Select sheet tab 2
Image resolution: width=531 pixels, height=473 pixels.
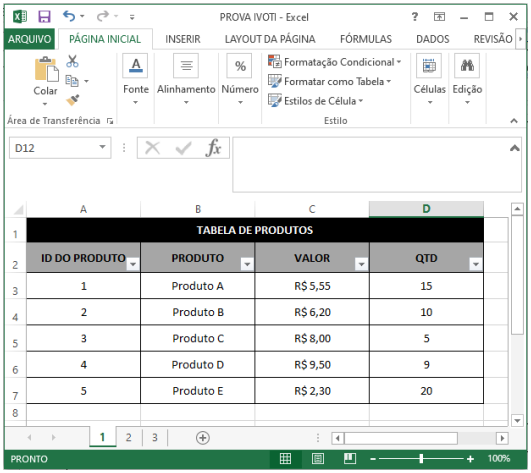coord(128,437)
